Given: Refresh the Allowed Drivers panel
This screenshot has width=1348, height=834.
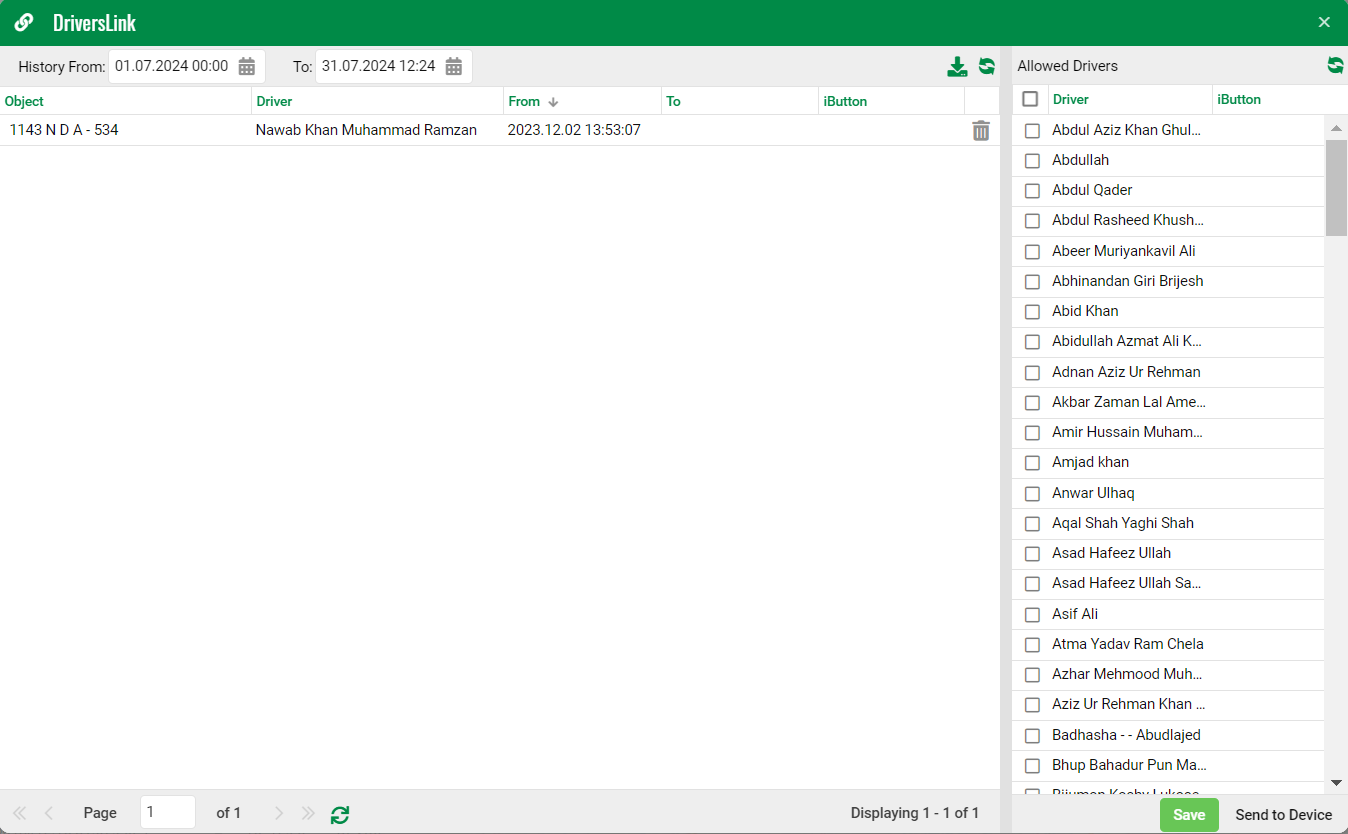Looking at the screenshot, I should 1335,65.
